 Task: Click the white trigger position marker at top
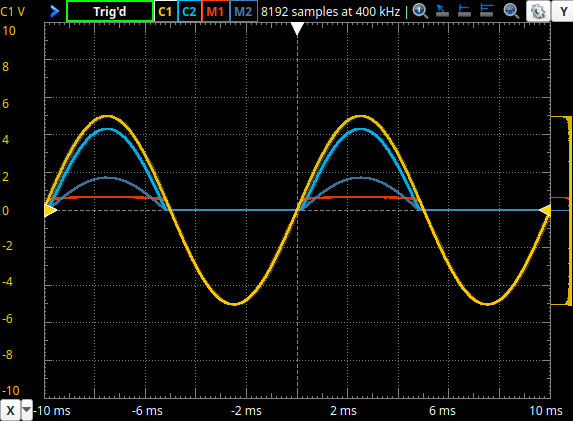coord(297,29)
